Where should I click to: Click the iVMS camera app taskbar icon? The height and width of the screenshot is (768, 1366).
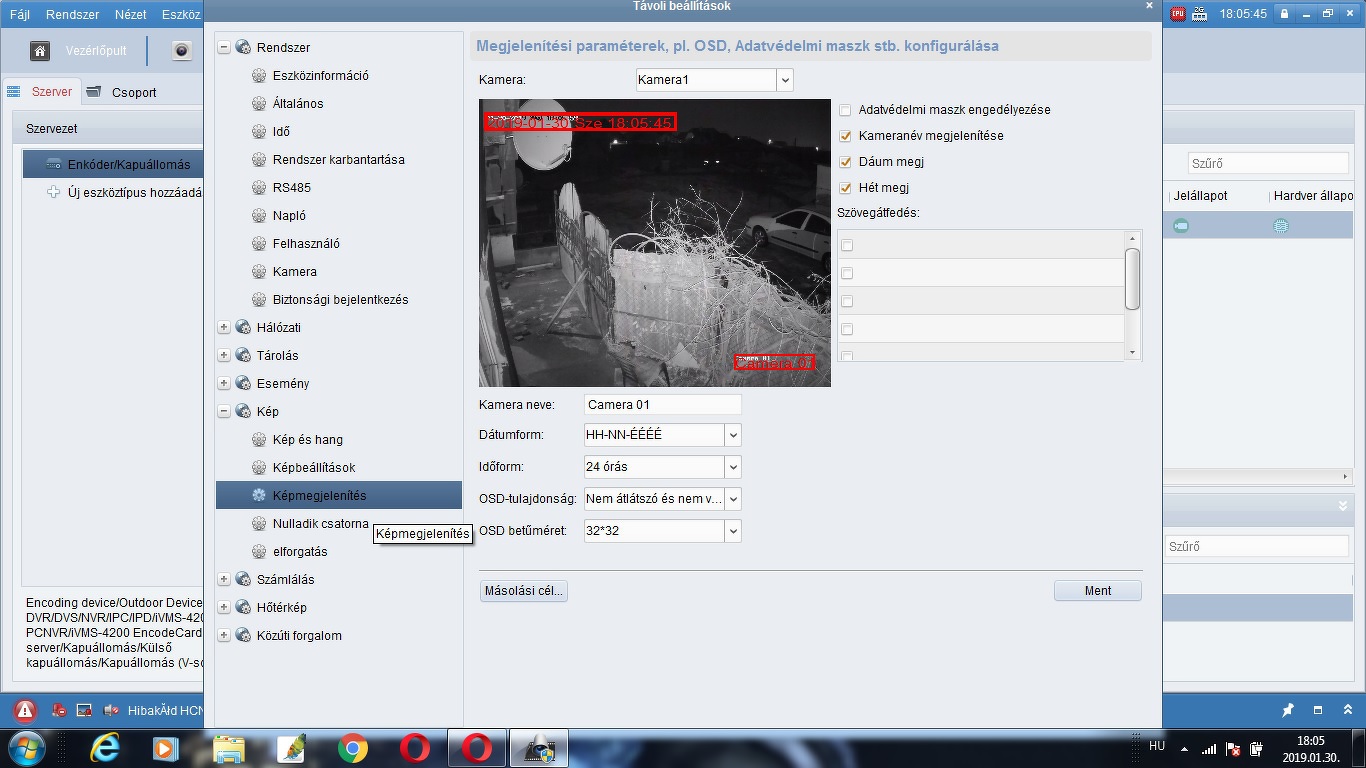pos(539,748)
